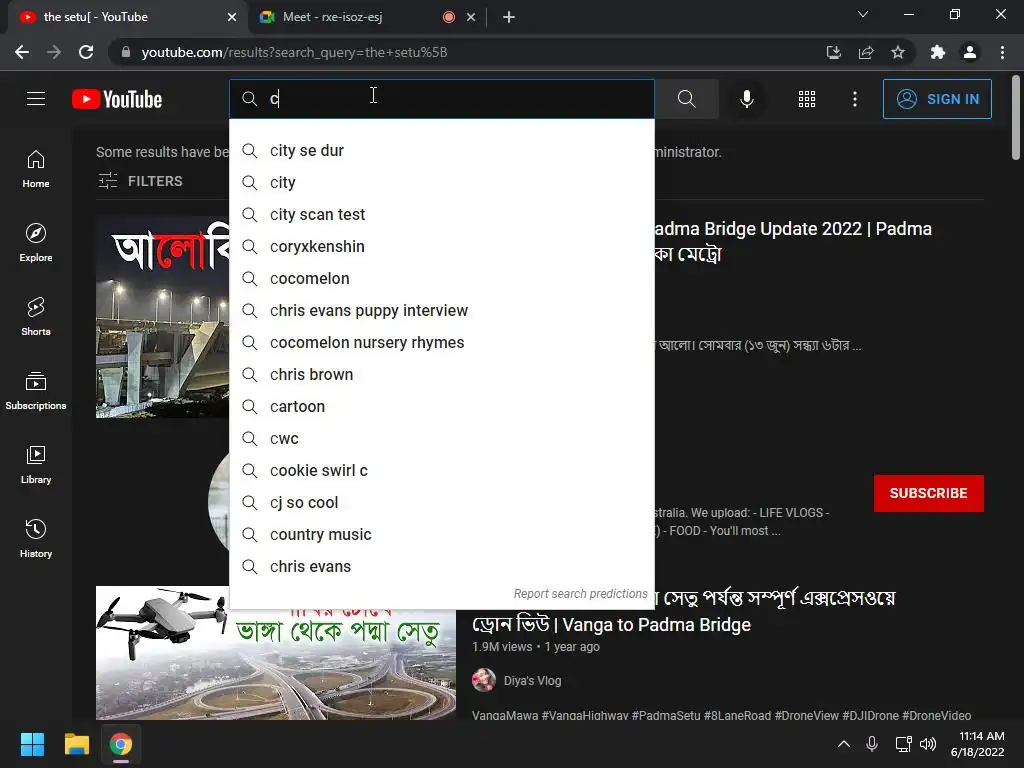Open YouTube settings three-dot menu
This screenshot has width=1024, height=768.
(x=854, y=99)
